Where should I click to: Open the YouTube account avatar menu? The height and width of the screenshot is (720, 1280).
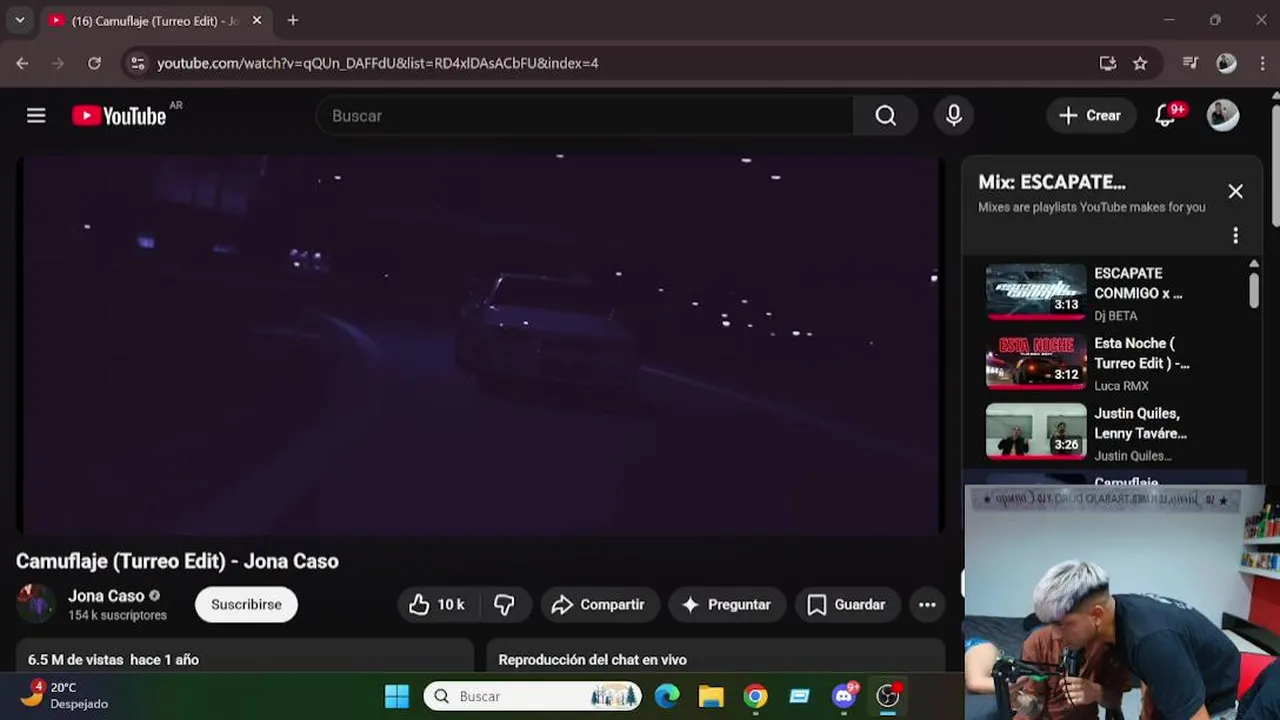(x=1223, y=116)
